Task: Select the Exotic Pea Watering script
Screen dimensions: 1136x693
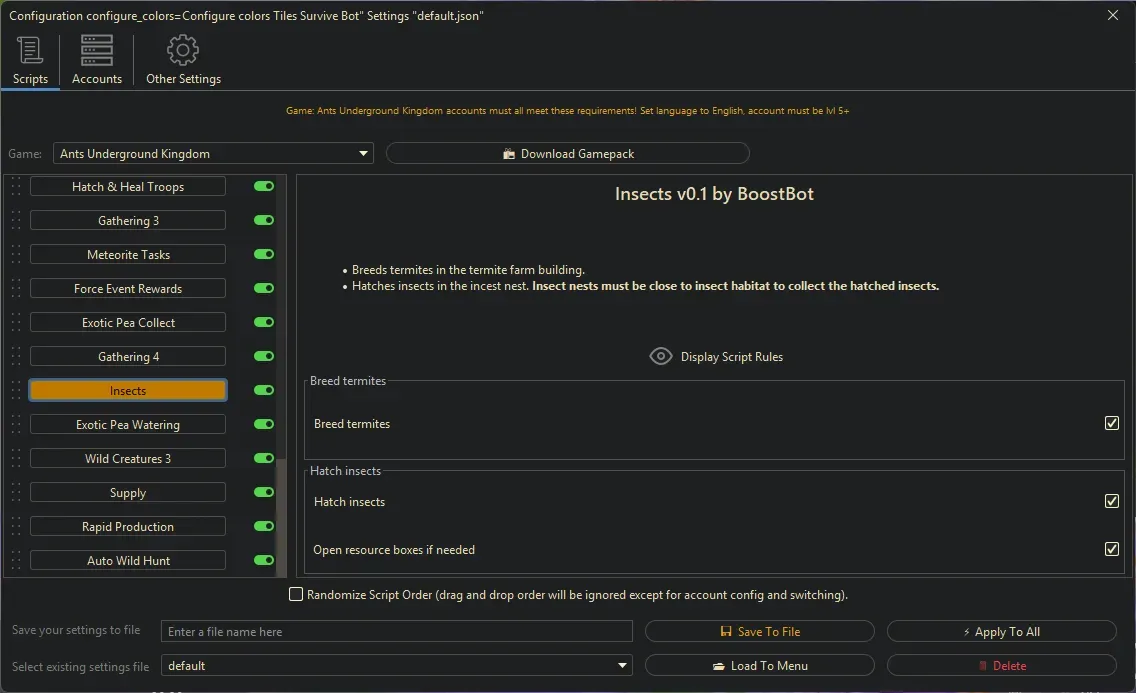Action: pos(128,425)
